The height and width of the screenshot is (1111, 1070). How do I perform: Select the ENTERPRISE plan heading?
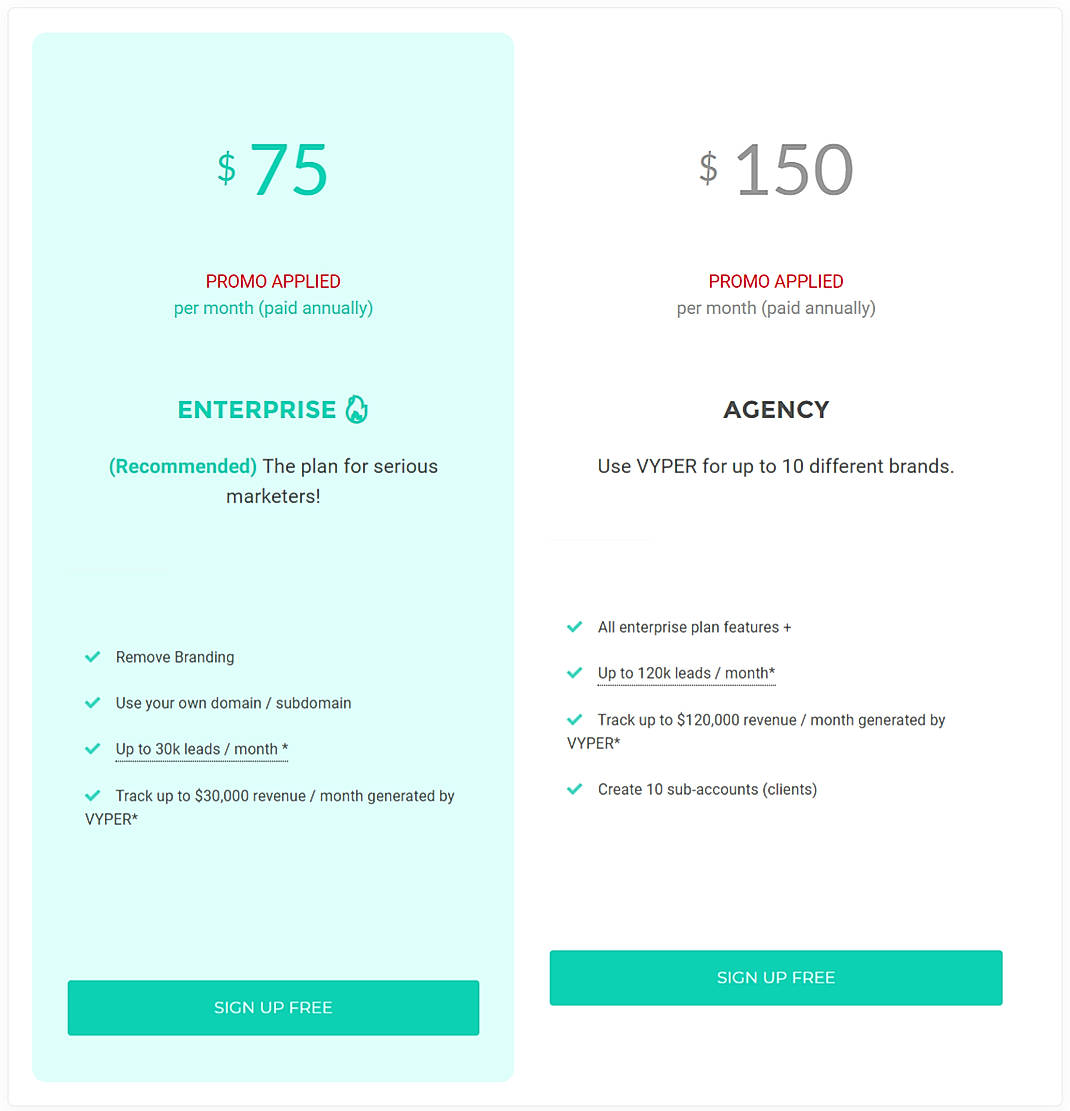[257, 409]
